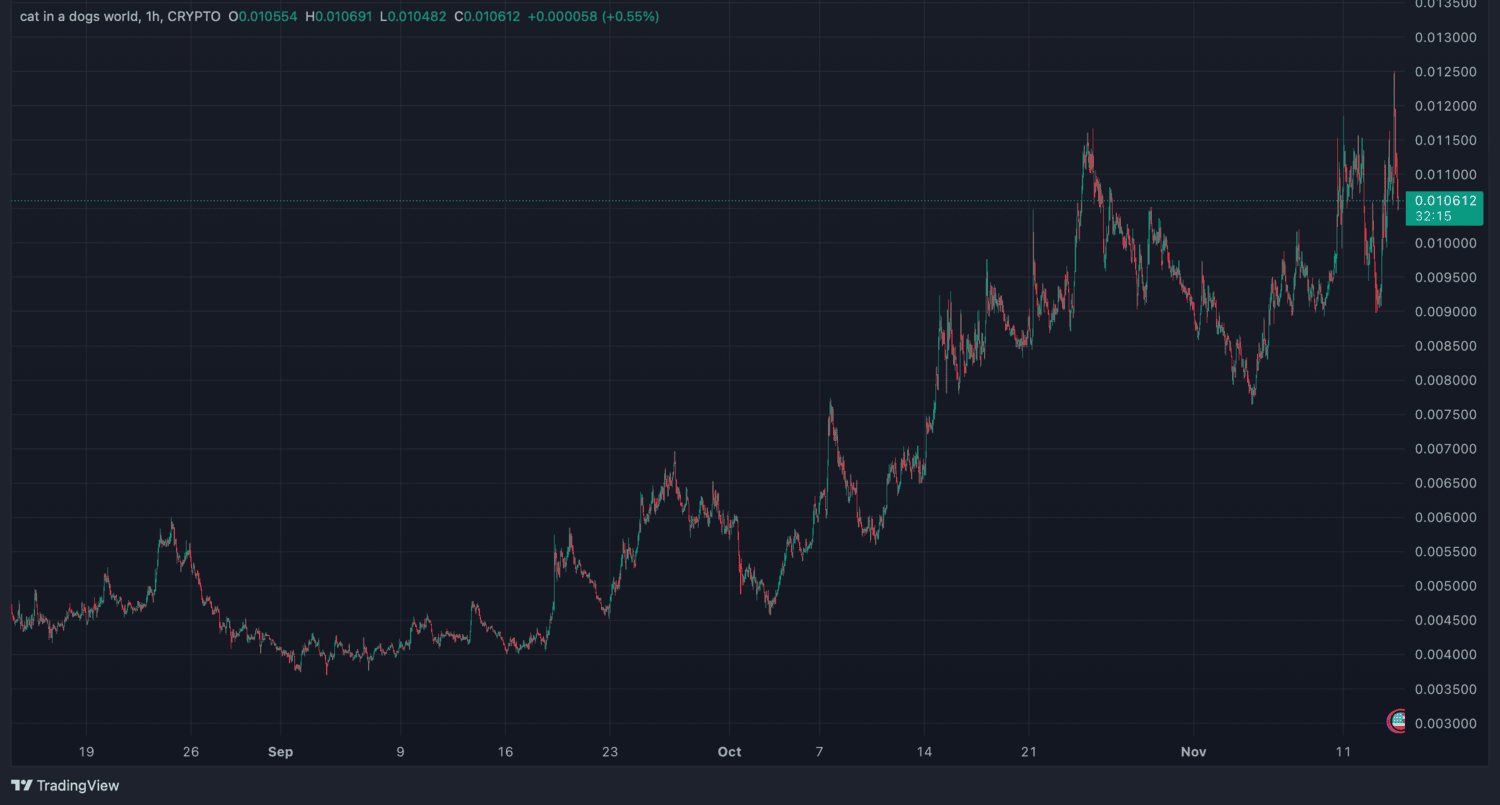Click the "0.009000" price axis label
Image resolution: width=1500 pixels, height=805 pixels.
point(1448,312)
